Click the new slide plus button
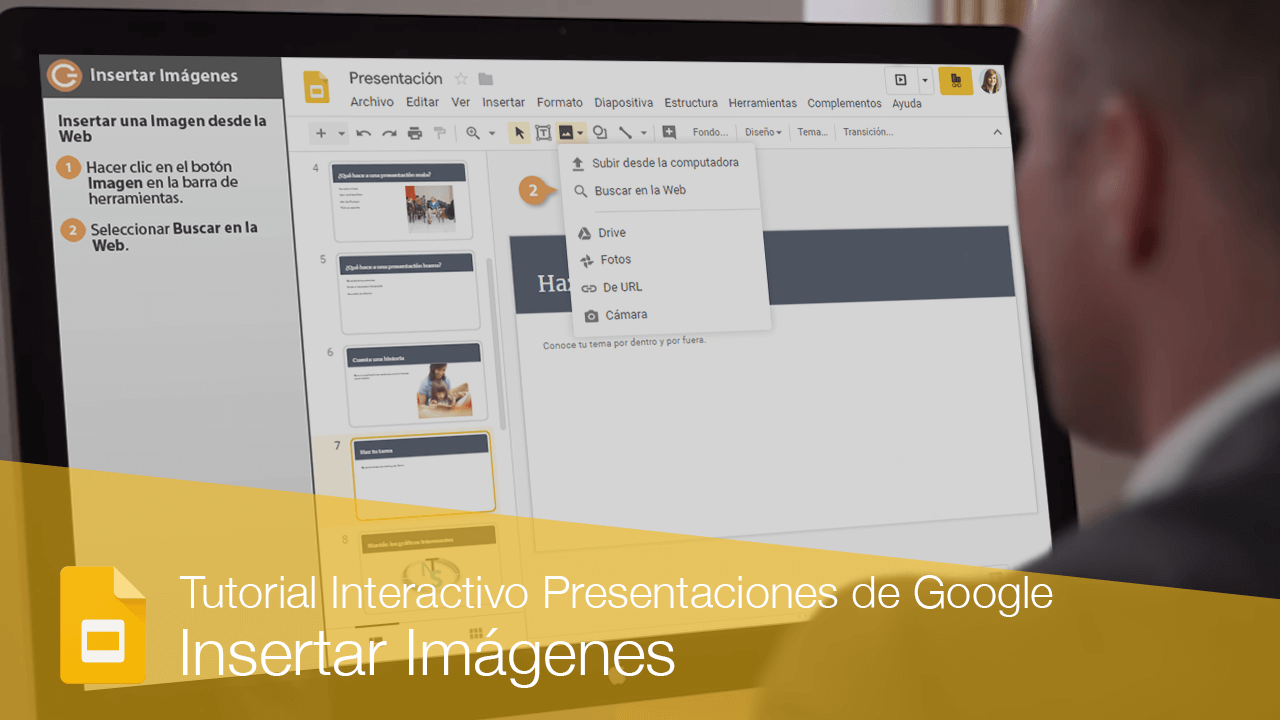The height and width of the screenshot is (720, 1280). pyautogui.click(x=321, y=133)
